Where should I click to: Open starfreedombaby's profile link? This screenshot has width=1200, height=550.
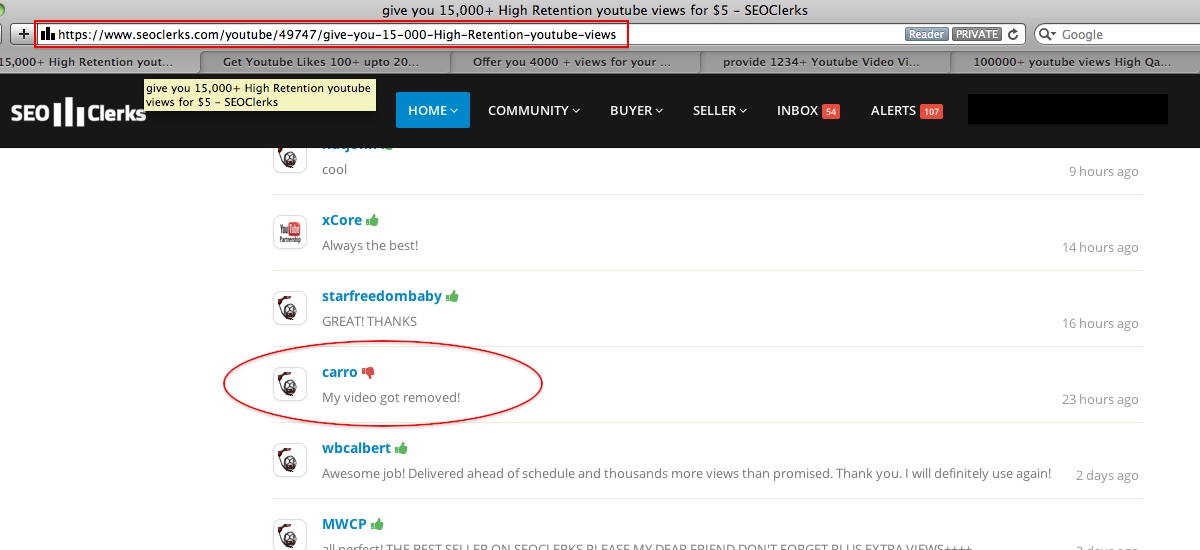[382, 296]
